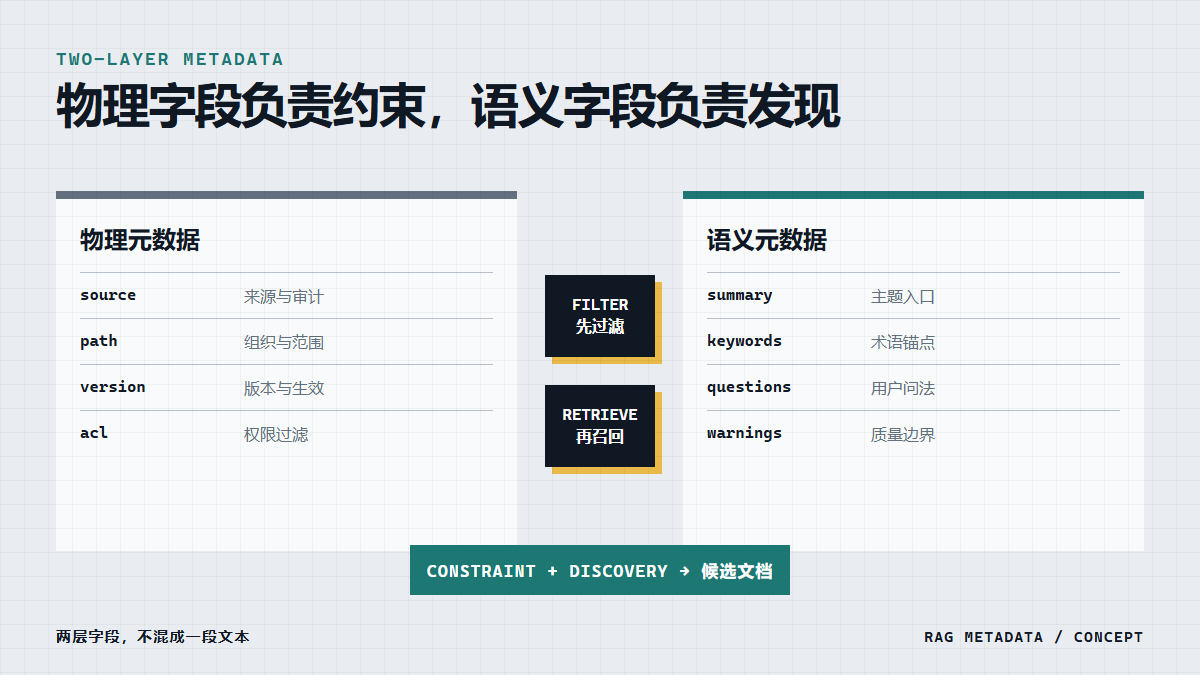Select the summary field name
Screen dimensions: 1200x675
click(x=740, y=295)
